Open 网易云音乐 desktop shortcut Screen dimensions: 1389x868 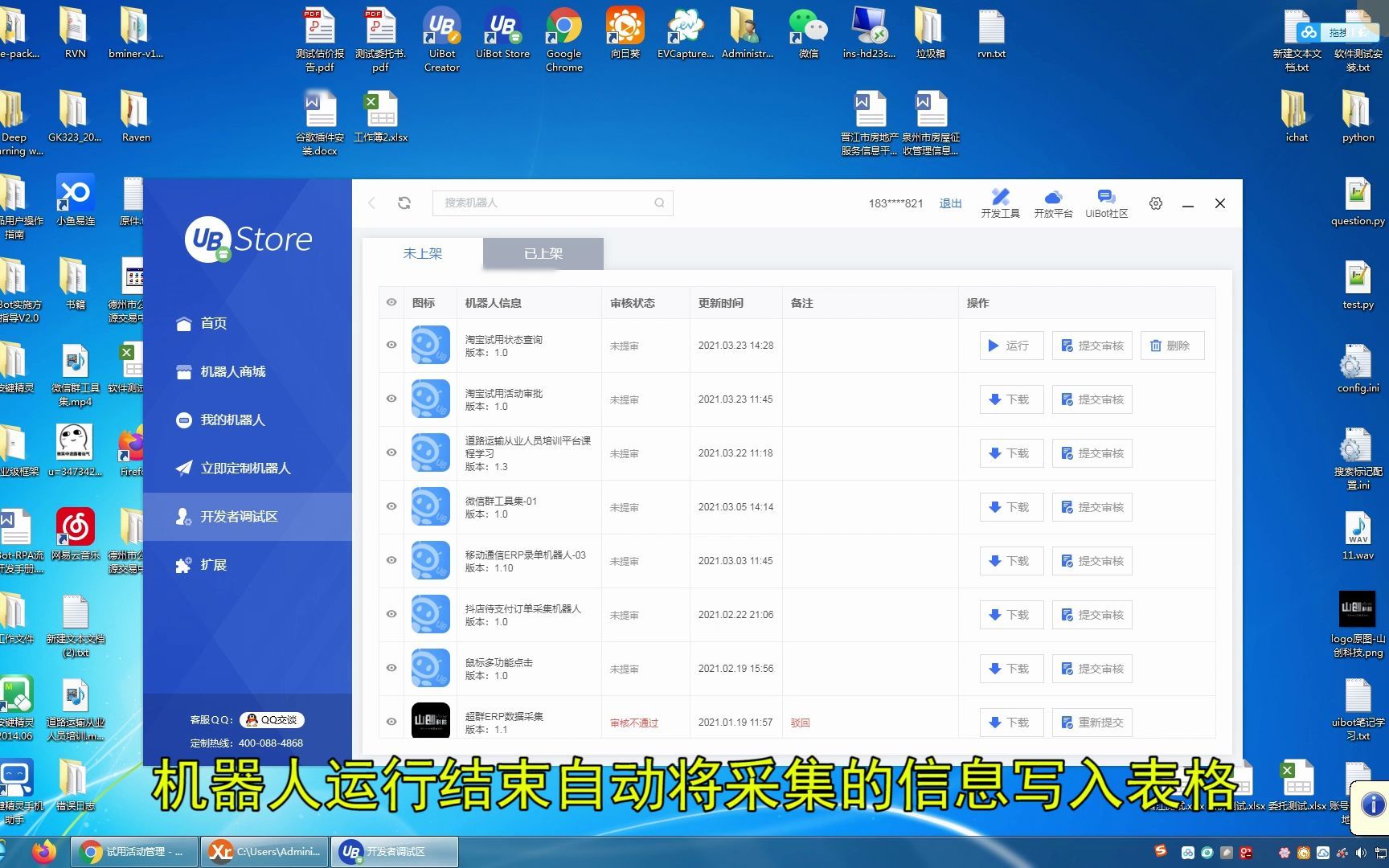76,534
